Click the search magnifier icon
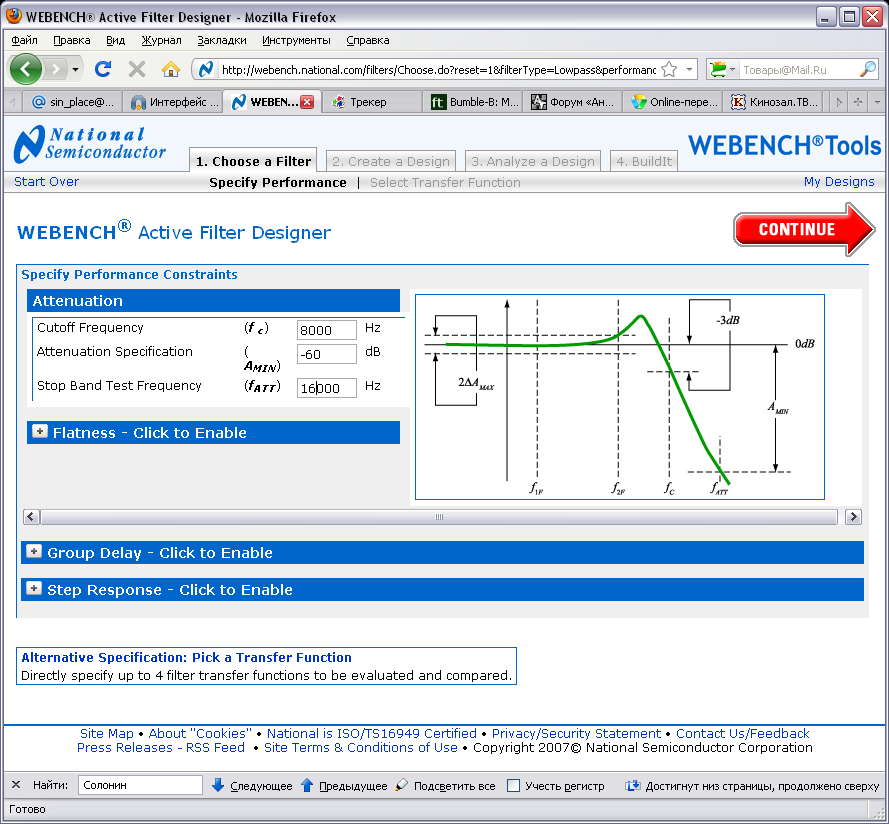 (x=867, y=70)
